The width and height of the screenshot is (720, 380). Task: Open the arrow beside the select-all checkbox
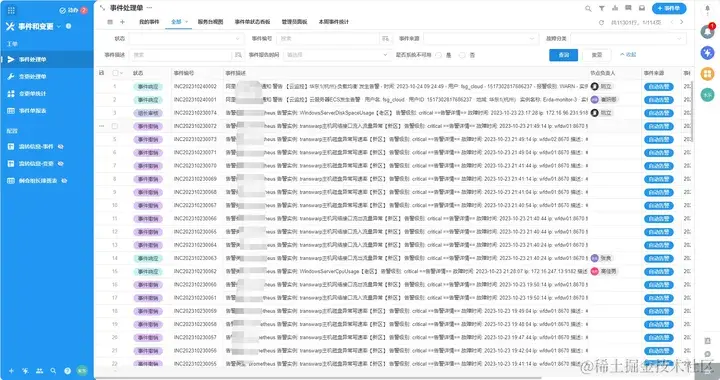coord(122,73)
